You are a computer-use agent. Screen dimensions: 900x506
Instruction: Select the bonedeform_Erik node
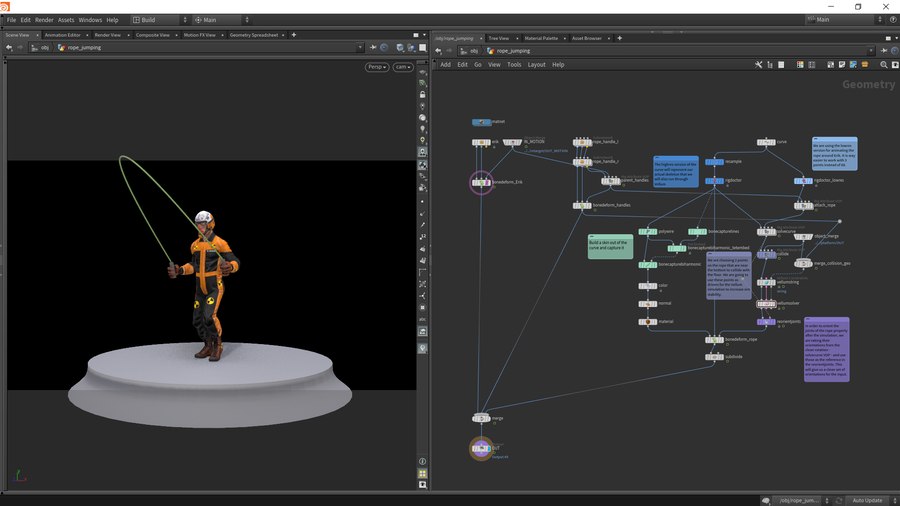(481, 183)
